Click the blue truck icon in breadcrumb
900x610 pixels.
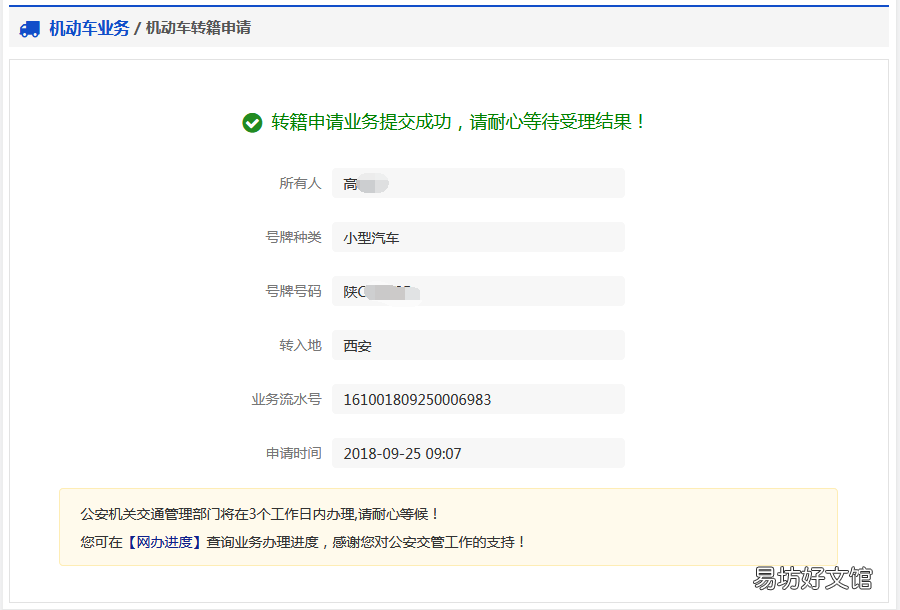point(29,29)
